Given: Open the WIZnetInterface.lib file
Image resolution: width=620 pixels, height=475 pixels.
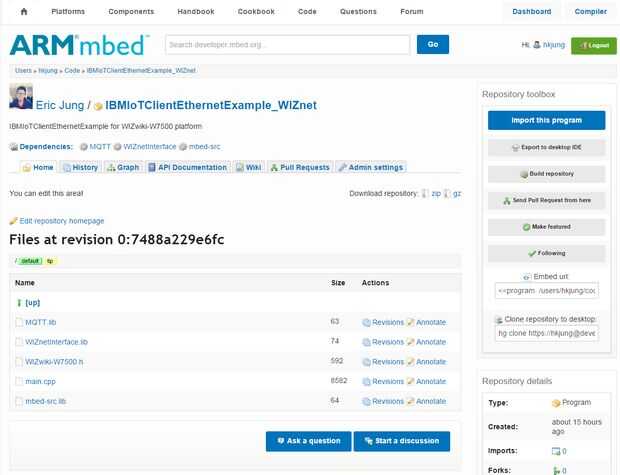Looking at the screenshot, I should pyautogui.click(x=57, y=342).
